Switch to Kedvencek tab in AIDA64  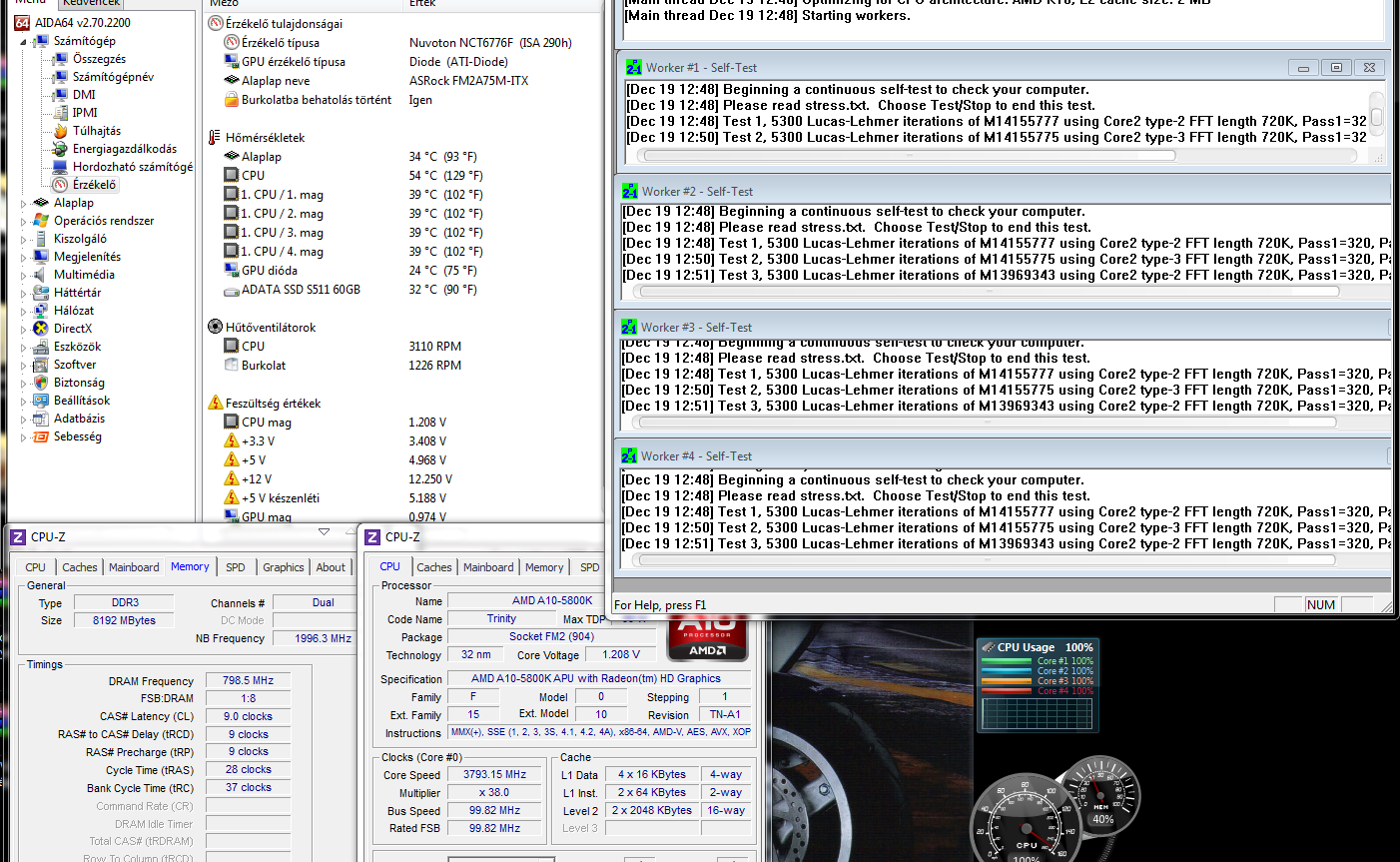click(91, 3)
